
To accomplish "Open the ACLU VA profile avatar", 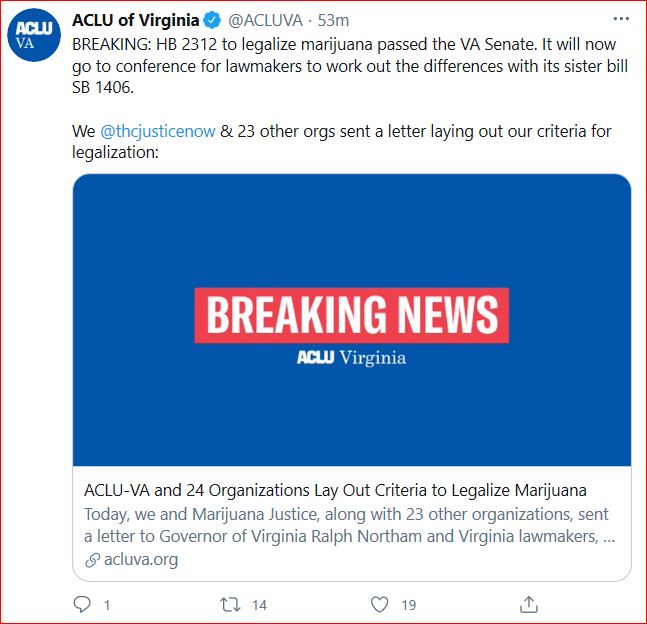I will click(34, 35).
